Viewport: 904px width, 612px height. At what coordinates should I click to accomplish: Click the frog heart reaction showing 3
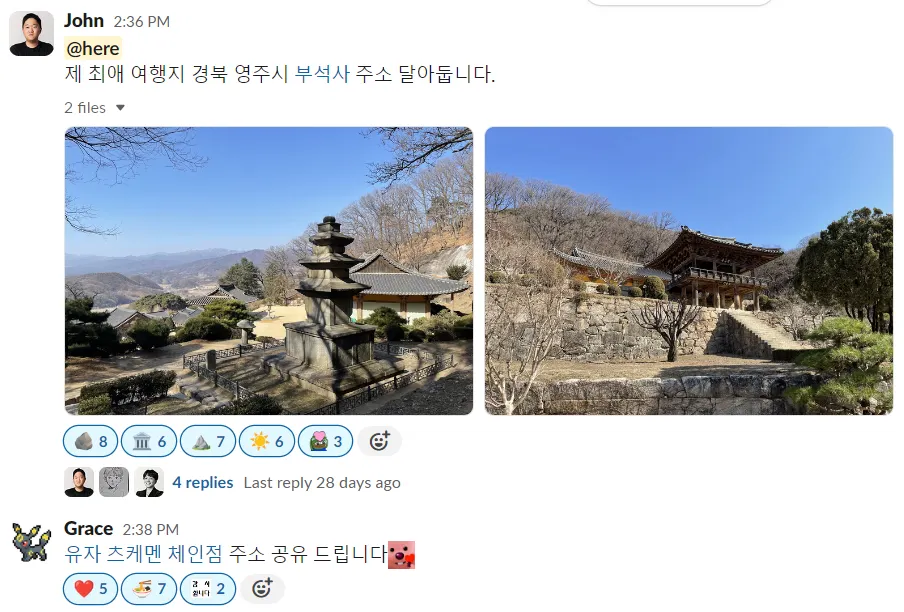(x=326, y=441)
